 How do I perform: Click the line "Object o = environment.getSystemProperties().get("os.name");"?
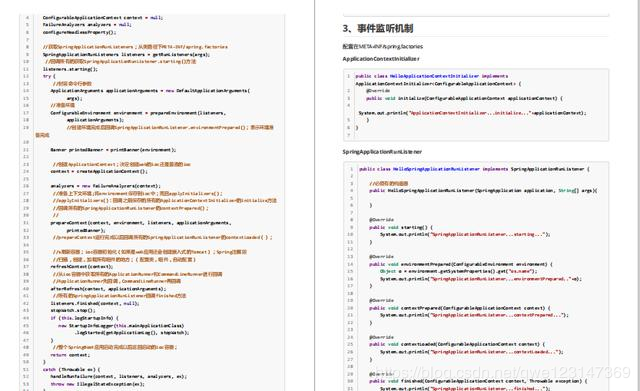(x=459, y=271)
